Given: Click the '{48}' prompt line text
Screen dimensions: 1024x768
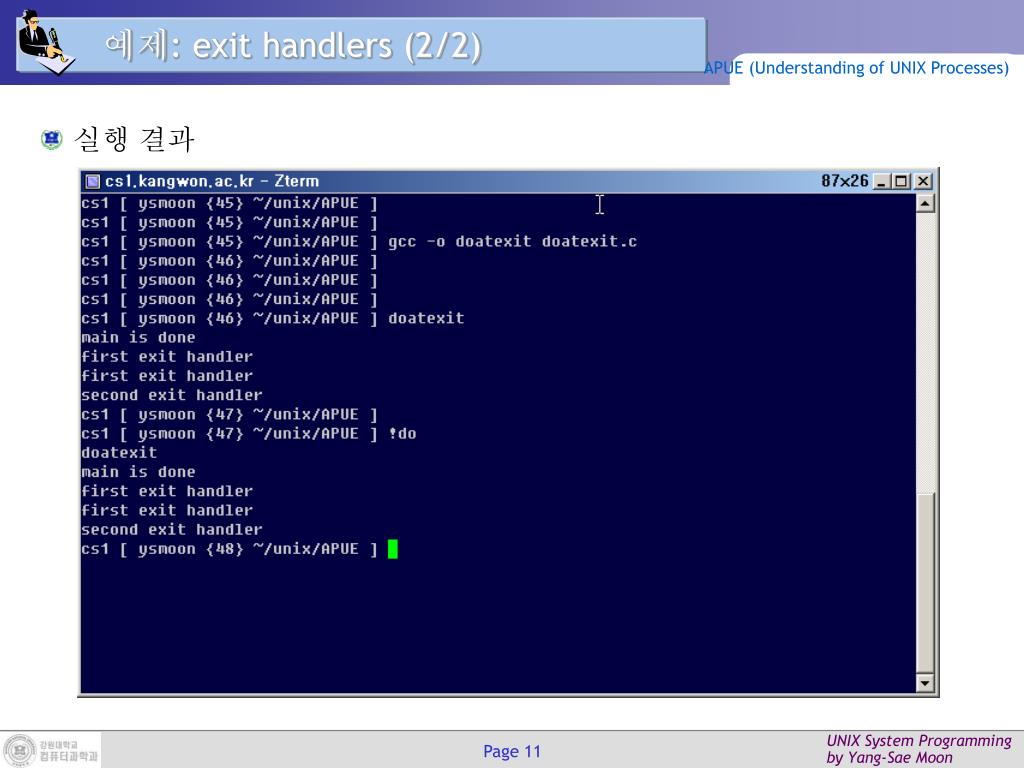Looking at the screenshot, I should (229, 549).
